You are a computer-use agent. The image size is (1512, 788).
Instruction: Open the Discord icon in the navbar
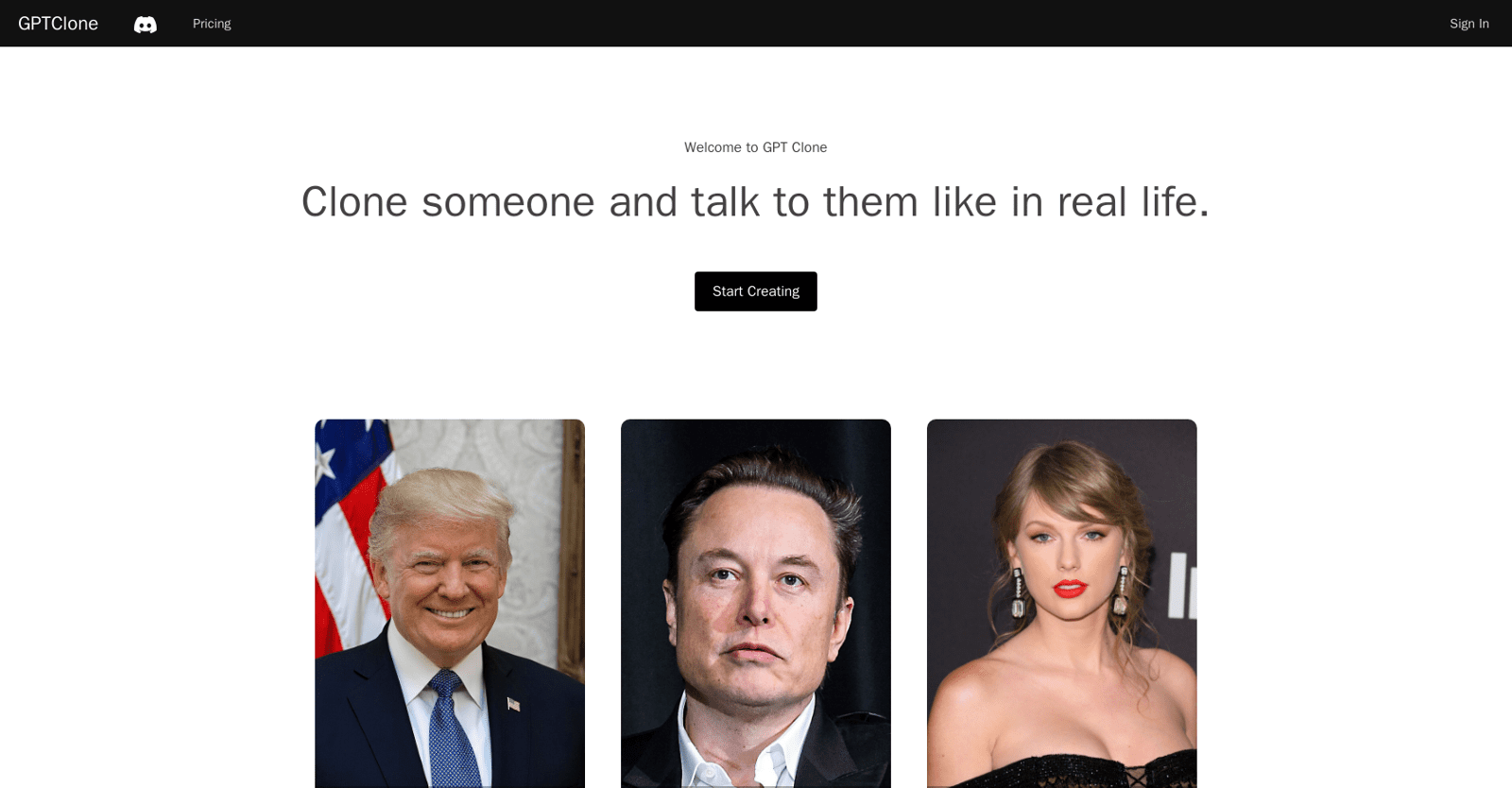pyautogui.click(x=146, y=25)
